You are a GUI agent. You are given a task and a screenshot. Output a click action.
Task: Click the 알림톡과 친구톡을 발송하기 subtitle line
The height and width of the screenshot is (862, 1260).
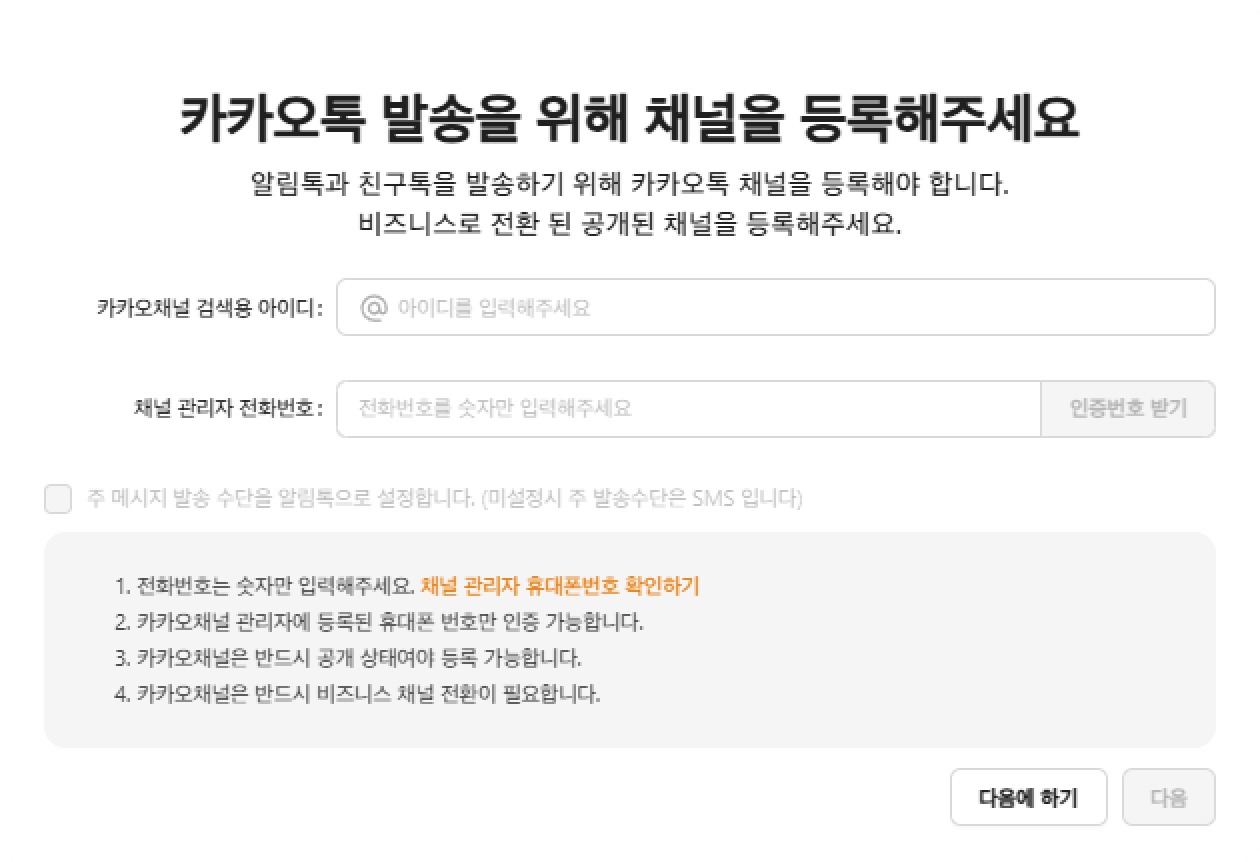pos(630,185)
